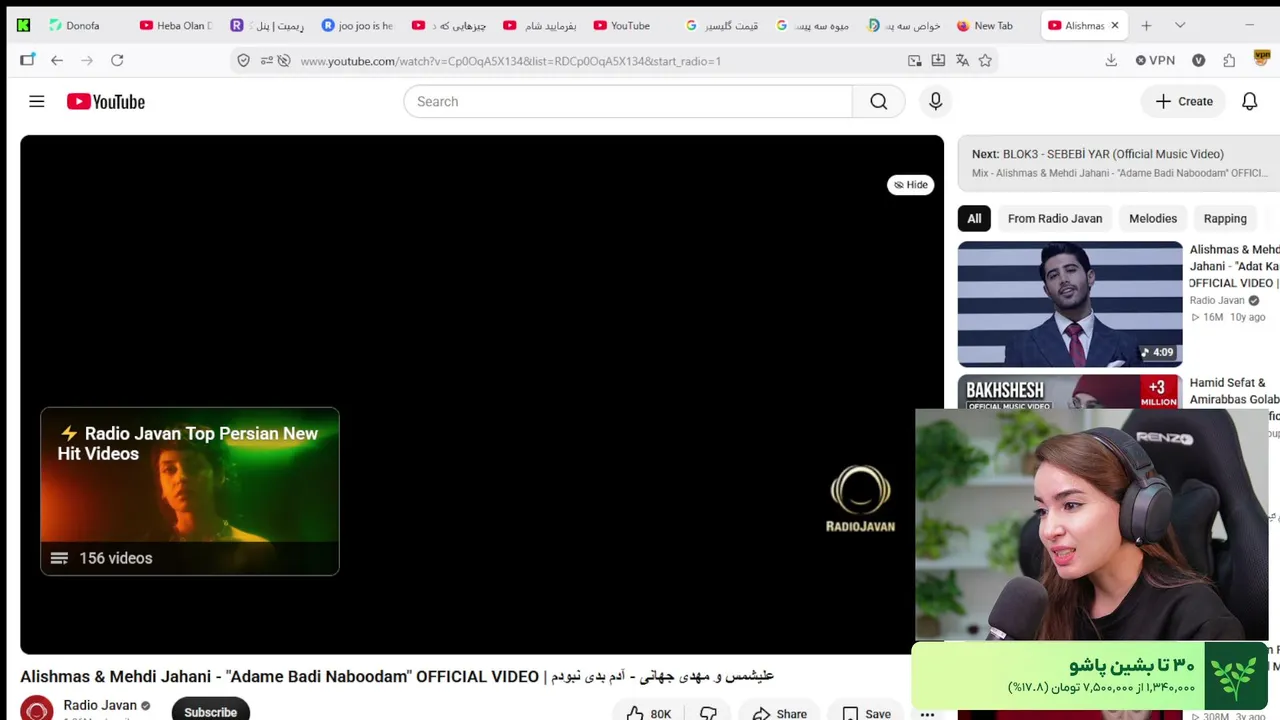Filter by From Radio Javan chip
Image resolution: width=1280 pixels, height=720 pixels.
(x=1055, y=219)
